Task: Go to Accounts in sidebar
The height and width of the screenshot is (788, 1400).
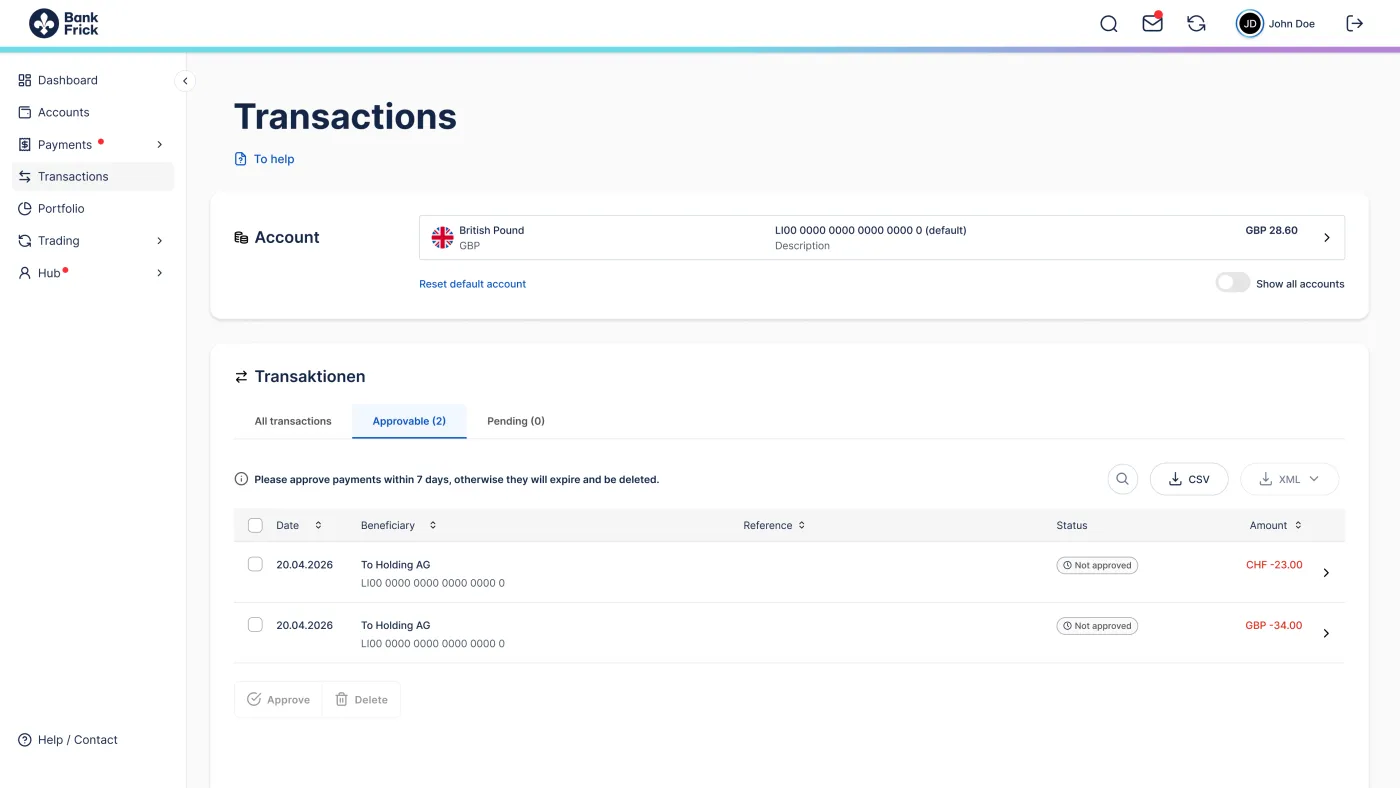Action: (x=64, y=112)
